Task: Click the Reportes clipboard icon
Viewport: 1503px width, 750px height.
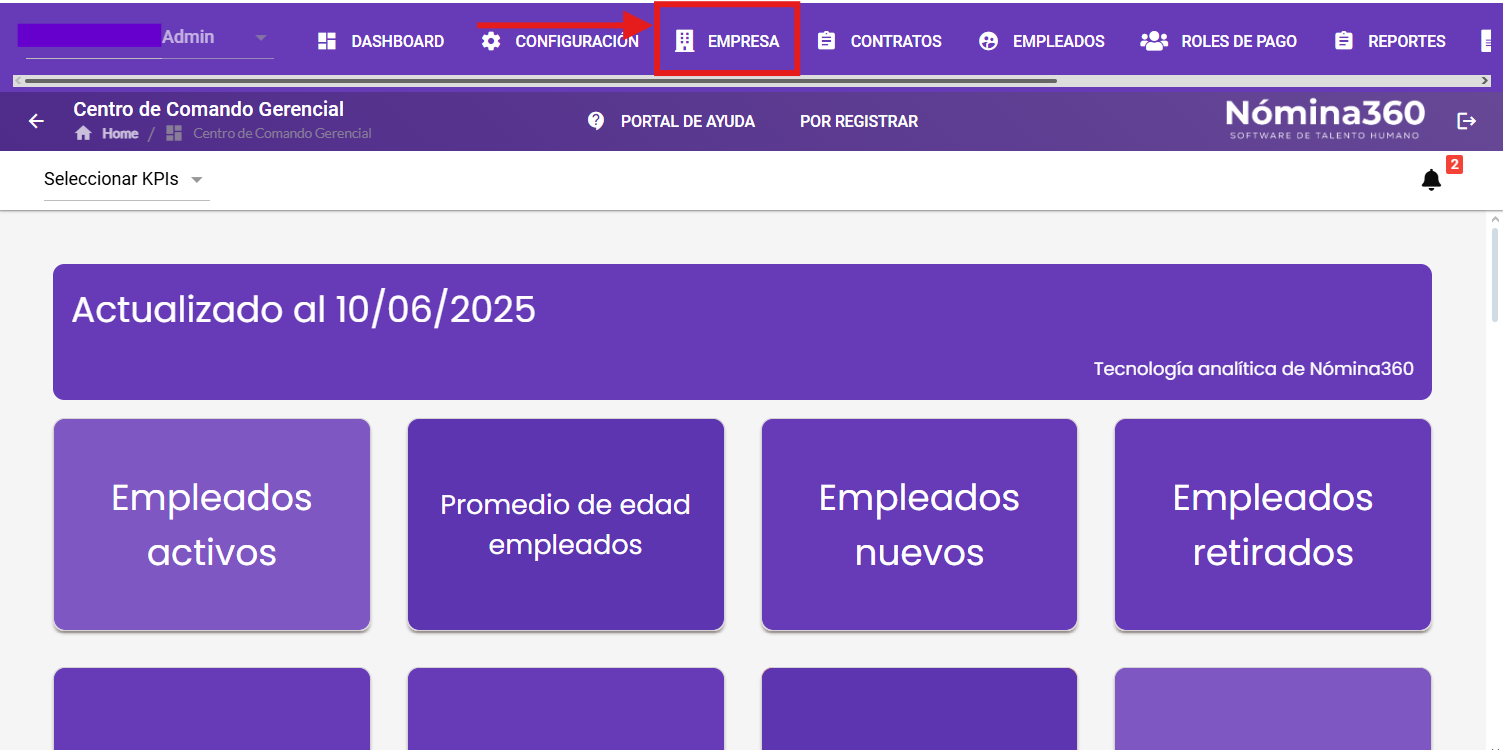Action: (1344, 41)
